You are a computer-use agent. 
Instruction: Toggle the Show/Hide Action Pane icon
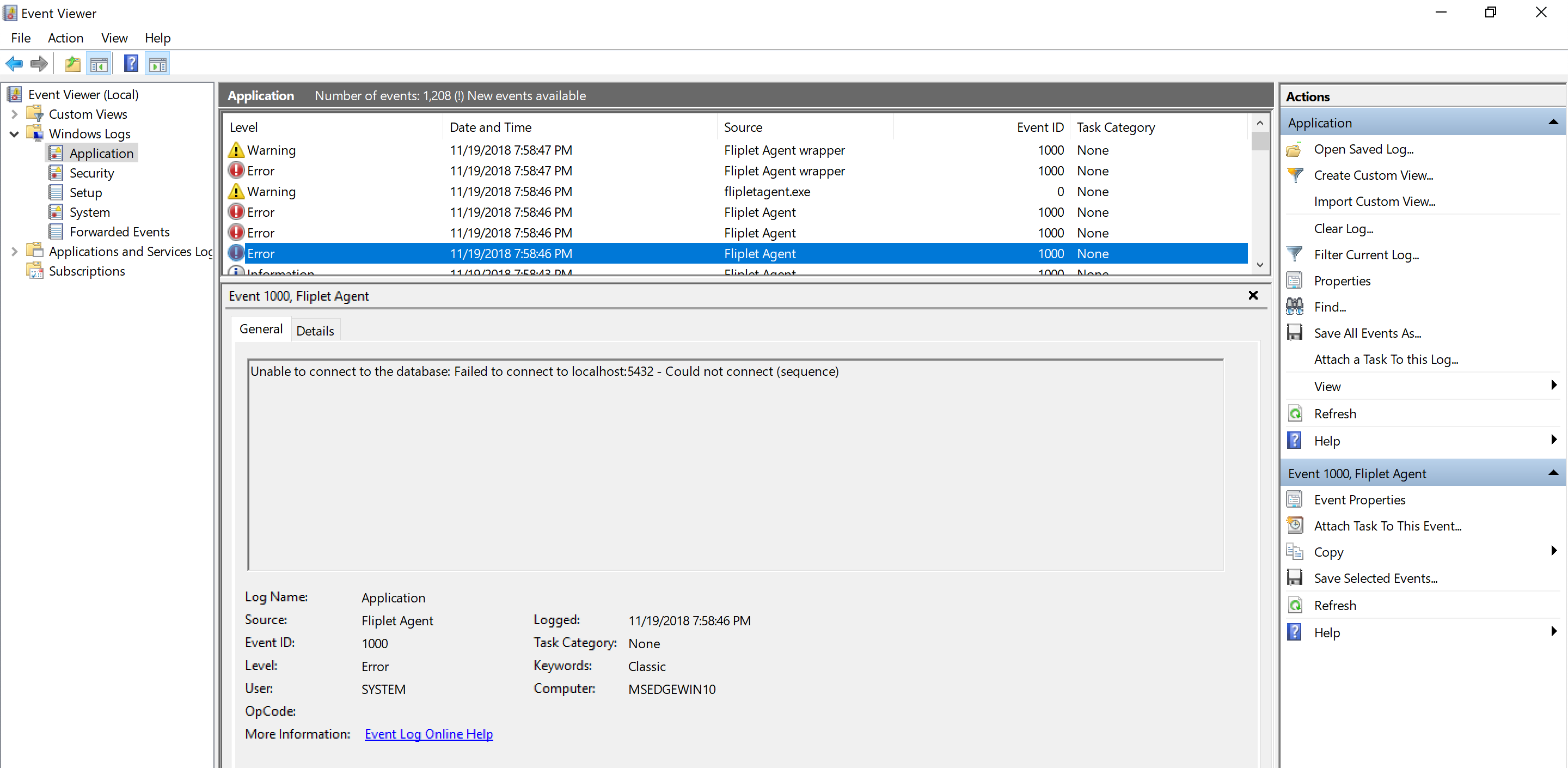(158, 63)
